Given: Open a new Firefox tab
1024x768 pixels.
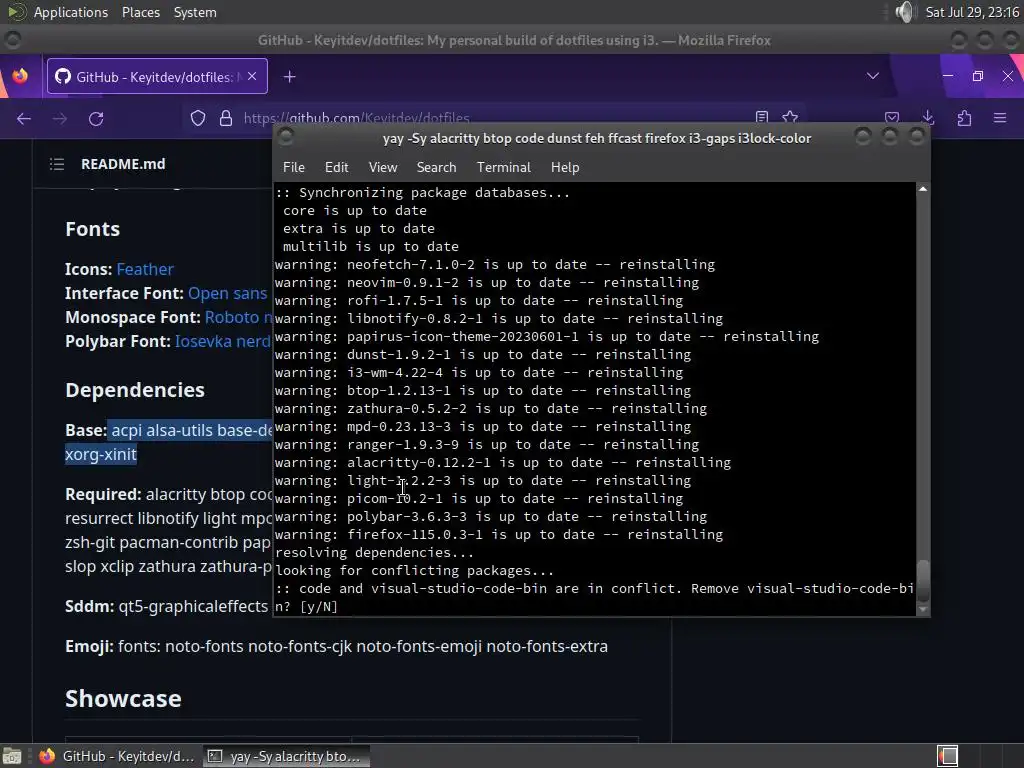Looking at the screenshot, I should [x=289, y=77].
